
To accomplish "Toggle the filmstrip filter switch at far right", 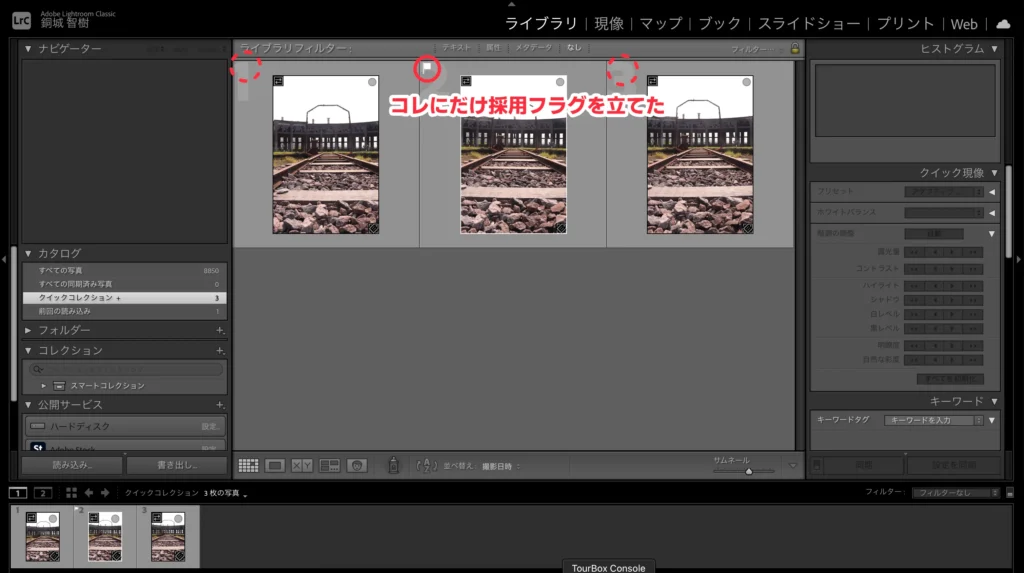I will (1010, 493).
